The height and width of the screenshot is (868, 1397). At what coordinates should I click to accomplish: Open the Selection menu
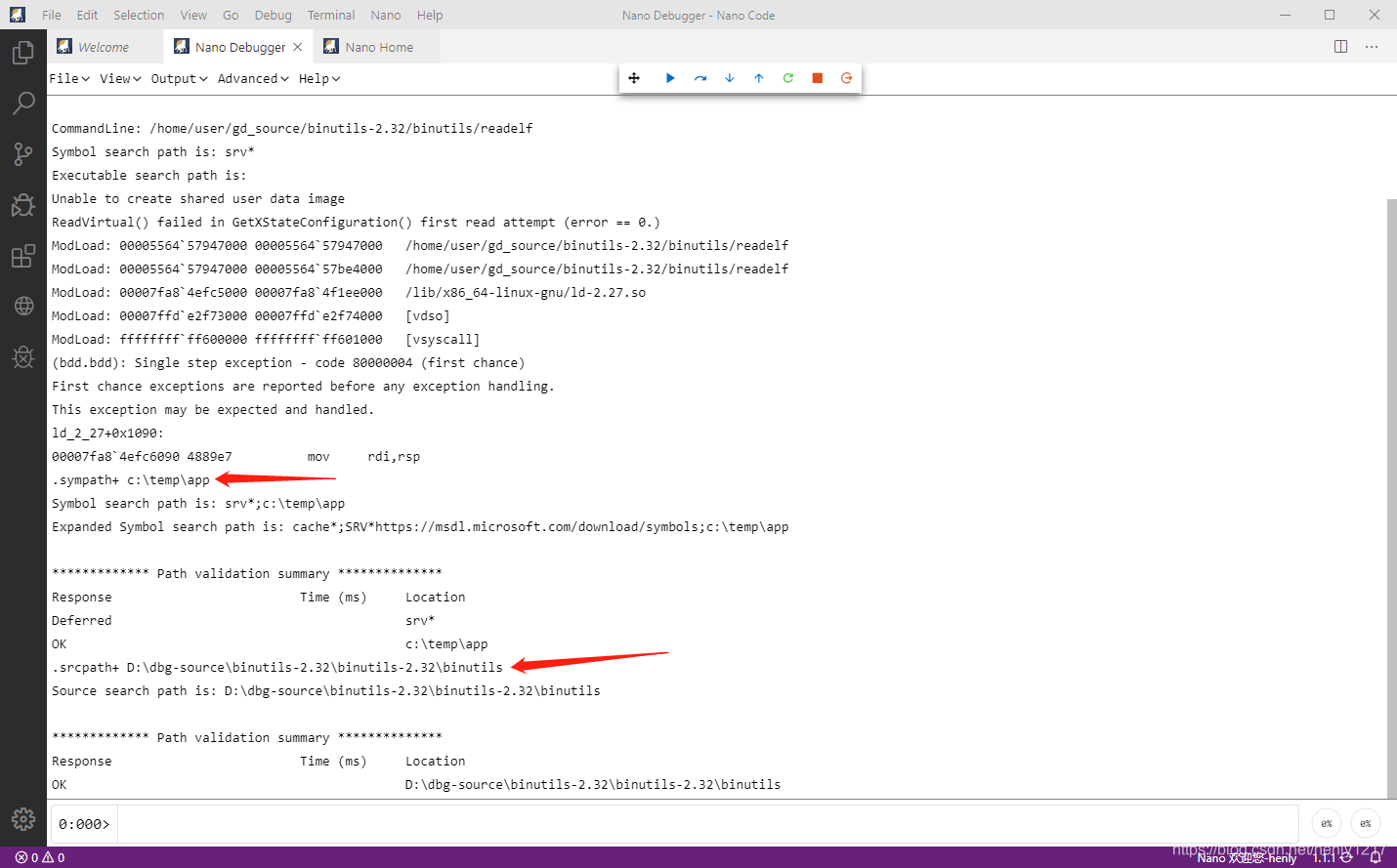coord(139,15)
